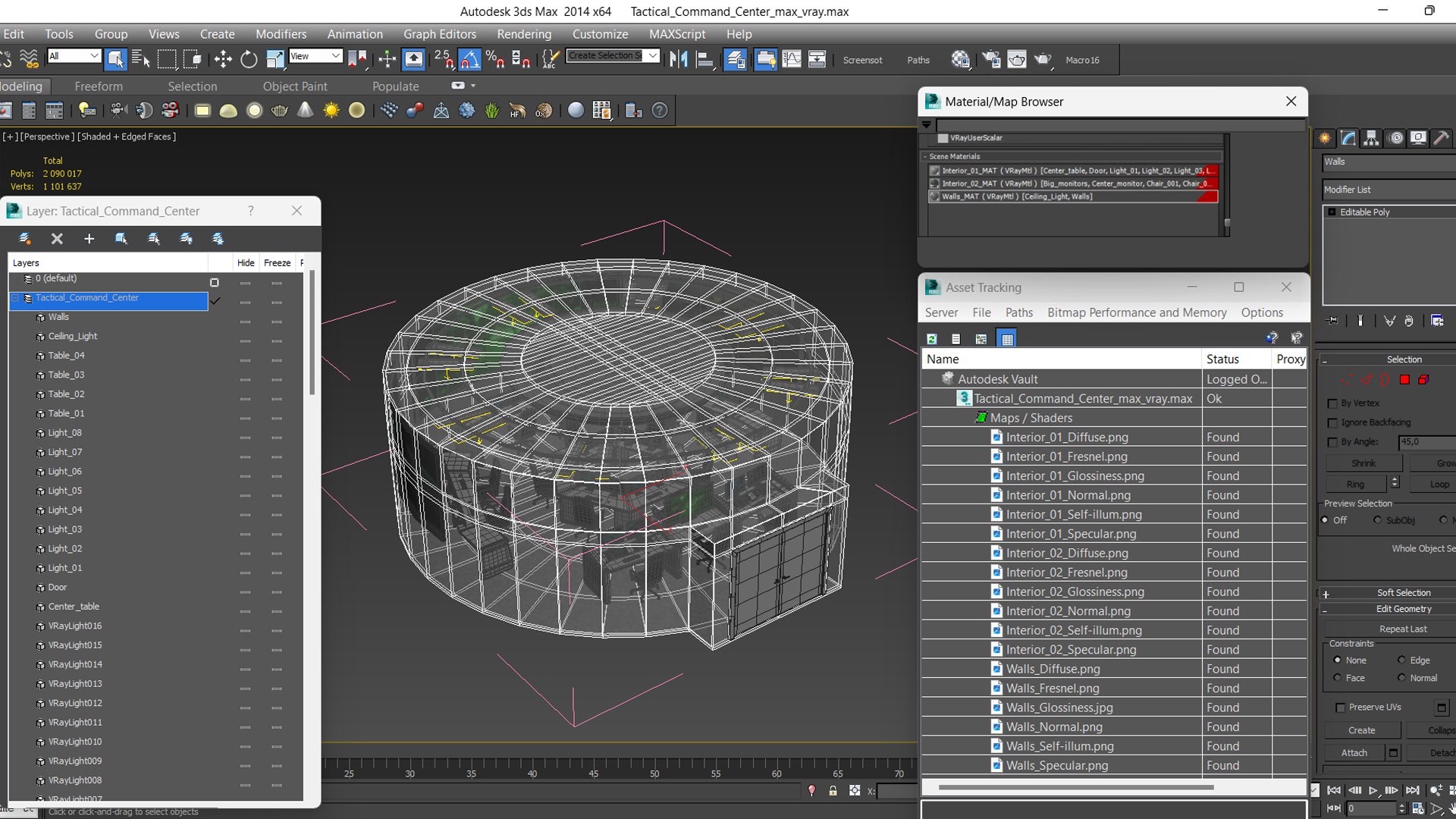Click the teapot primitive icon

click(280, 111)
